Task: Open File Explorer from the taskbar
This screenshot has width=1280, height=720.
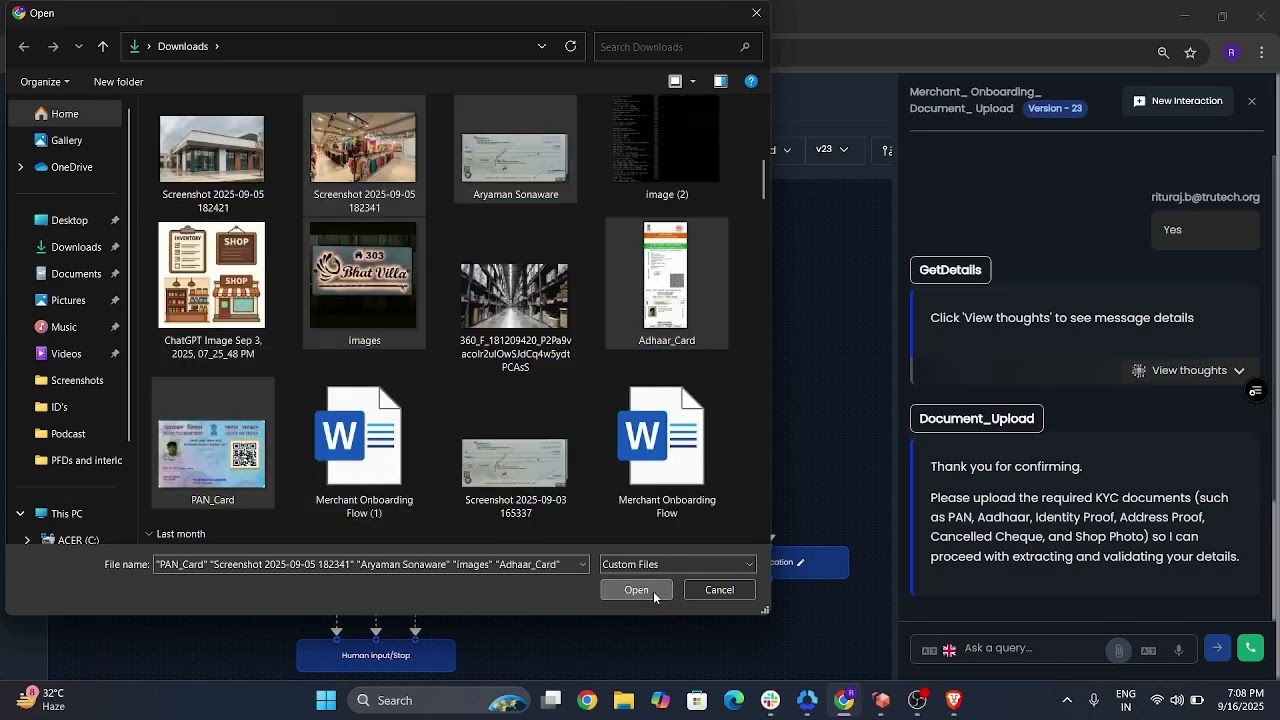Action: 624,700
